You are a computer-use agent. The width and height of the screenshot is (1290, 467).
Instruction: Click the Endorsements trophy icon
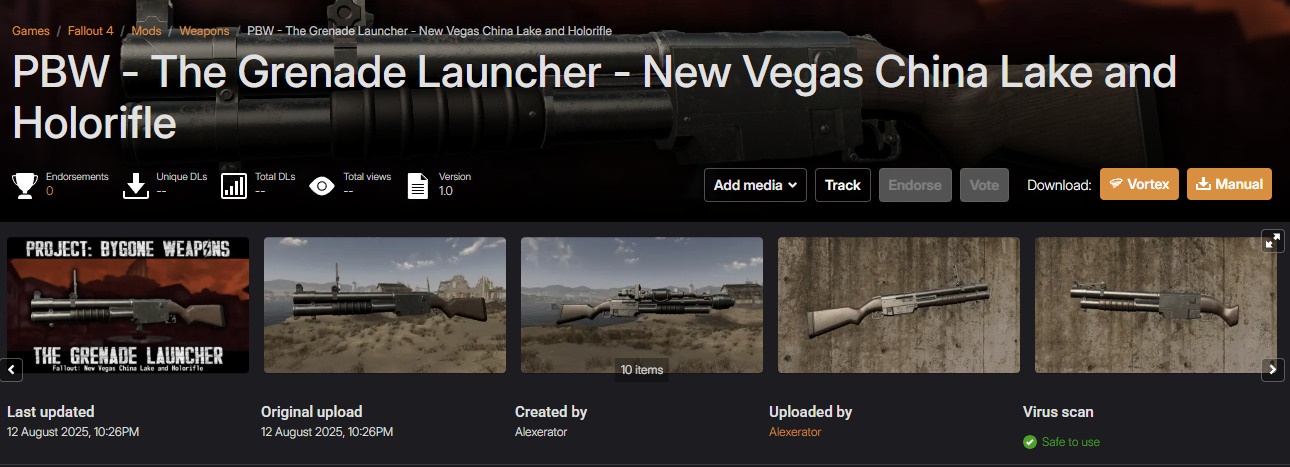pyautogui.click(x=25, y=185)
